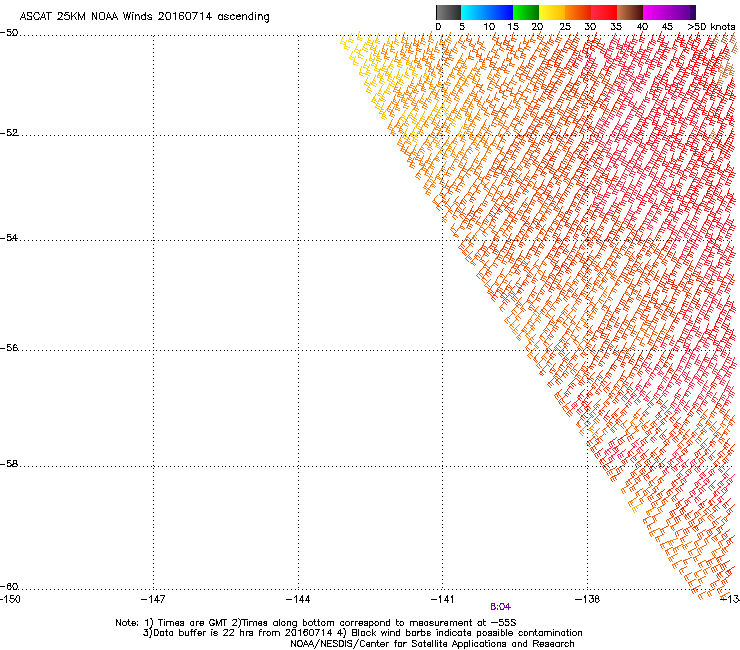Click the '-54' latitude axis label
The height and width of the screenshot is (650, 740).
(x=9, y=237)
